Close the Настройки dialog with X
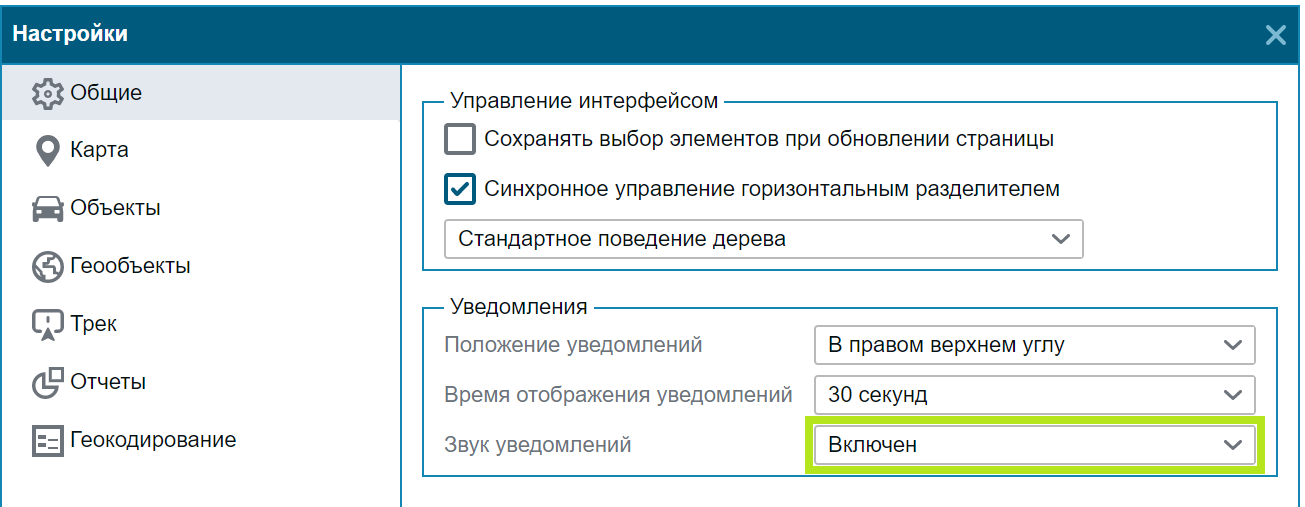This screenshot has height=507, width=1305. coord(1275,35)
